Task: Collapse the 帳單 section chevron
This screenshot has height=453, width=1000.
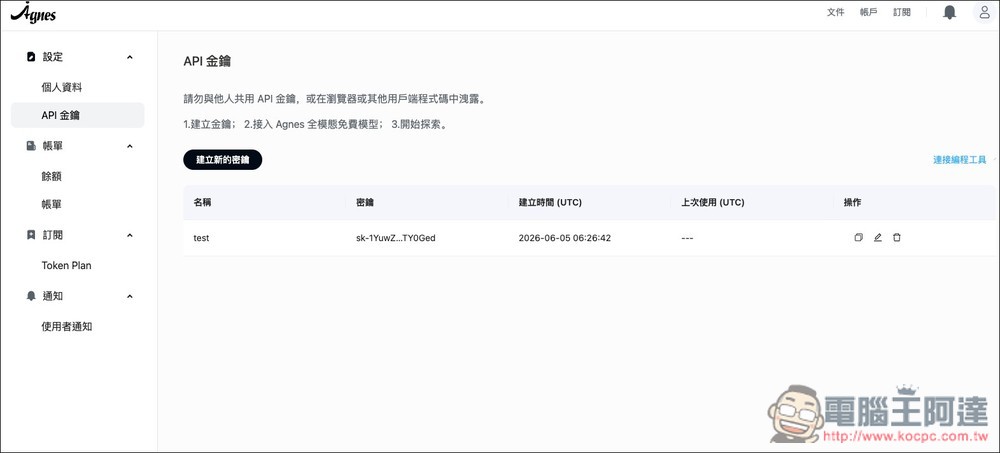Action: coord(129,146)
